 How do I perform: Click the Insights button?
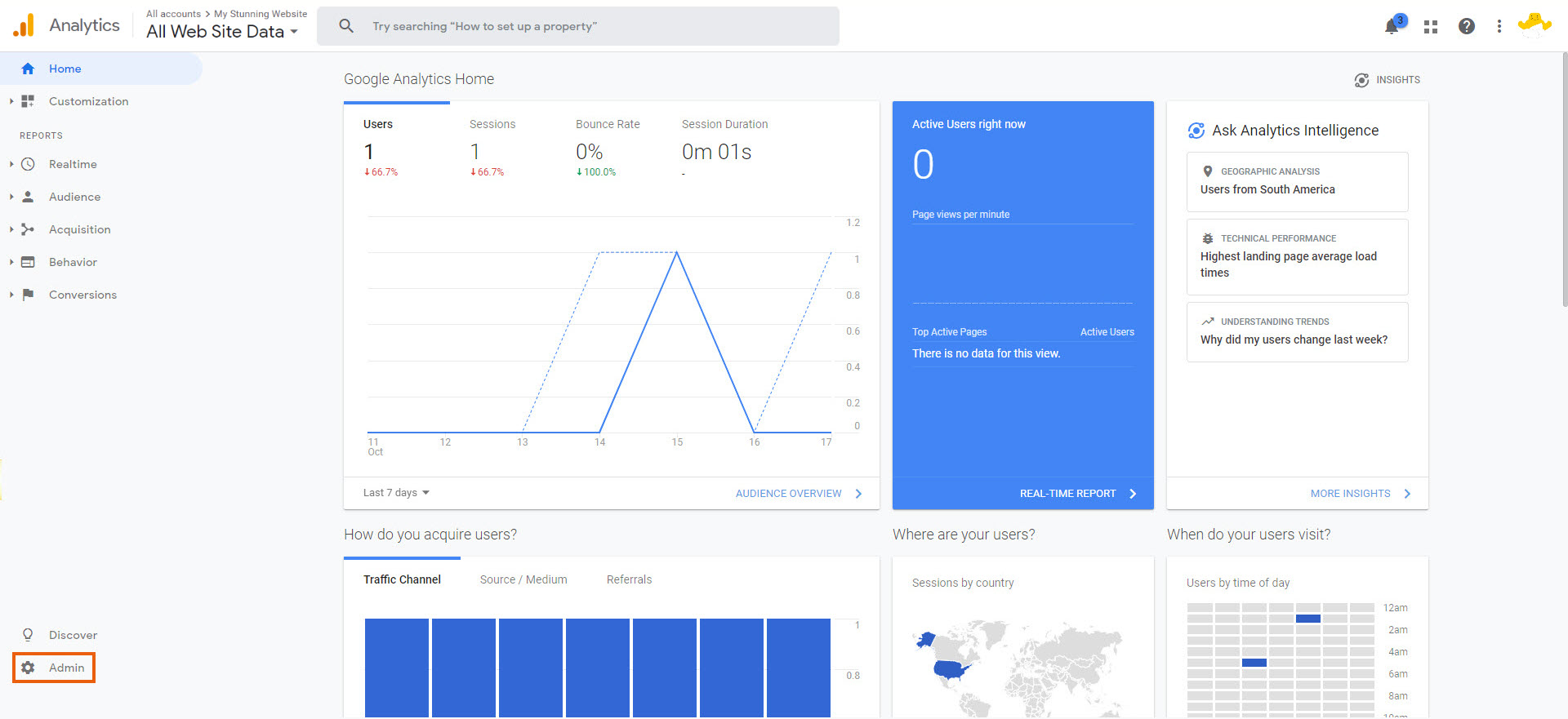click(x=1387, y=80)
